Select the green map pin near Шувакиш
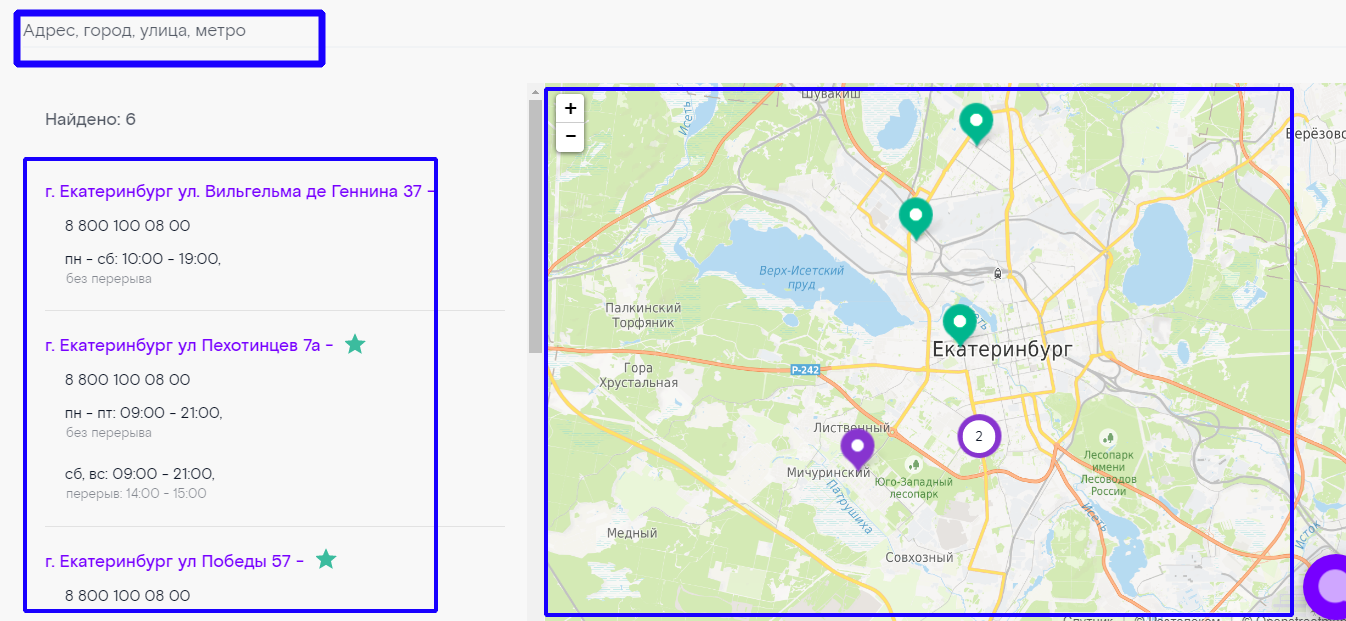The width and height of the screenshot is (1346, 621). pos(976,124)
